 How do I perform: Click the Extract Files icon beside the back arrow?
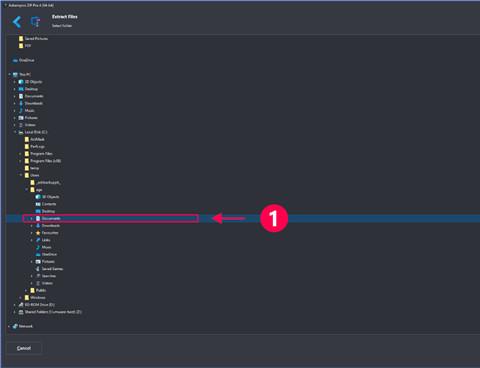(x=35, y=22)
